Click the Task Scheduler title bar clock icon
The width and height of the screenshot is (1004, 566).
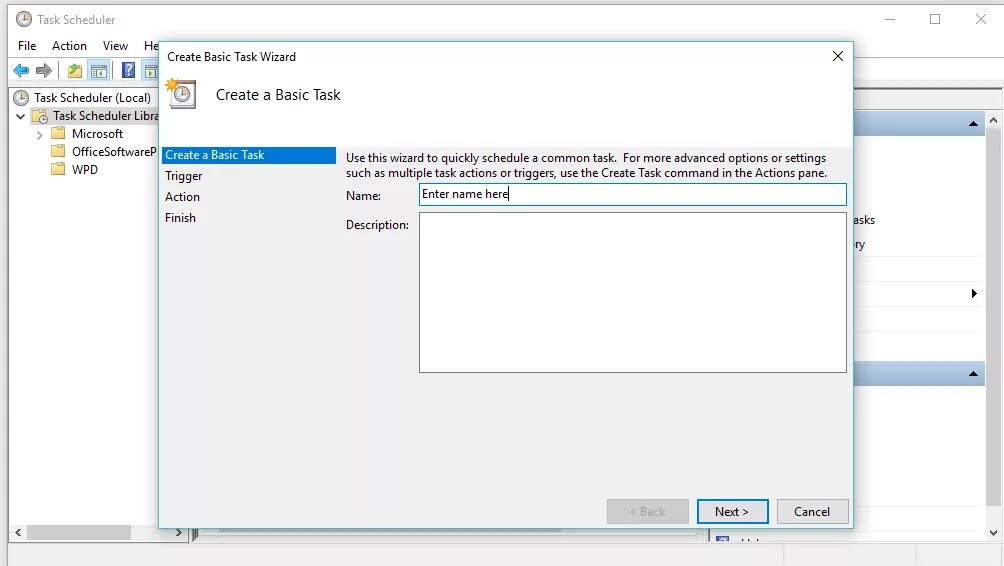24,19
